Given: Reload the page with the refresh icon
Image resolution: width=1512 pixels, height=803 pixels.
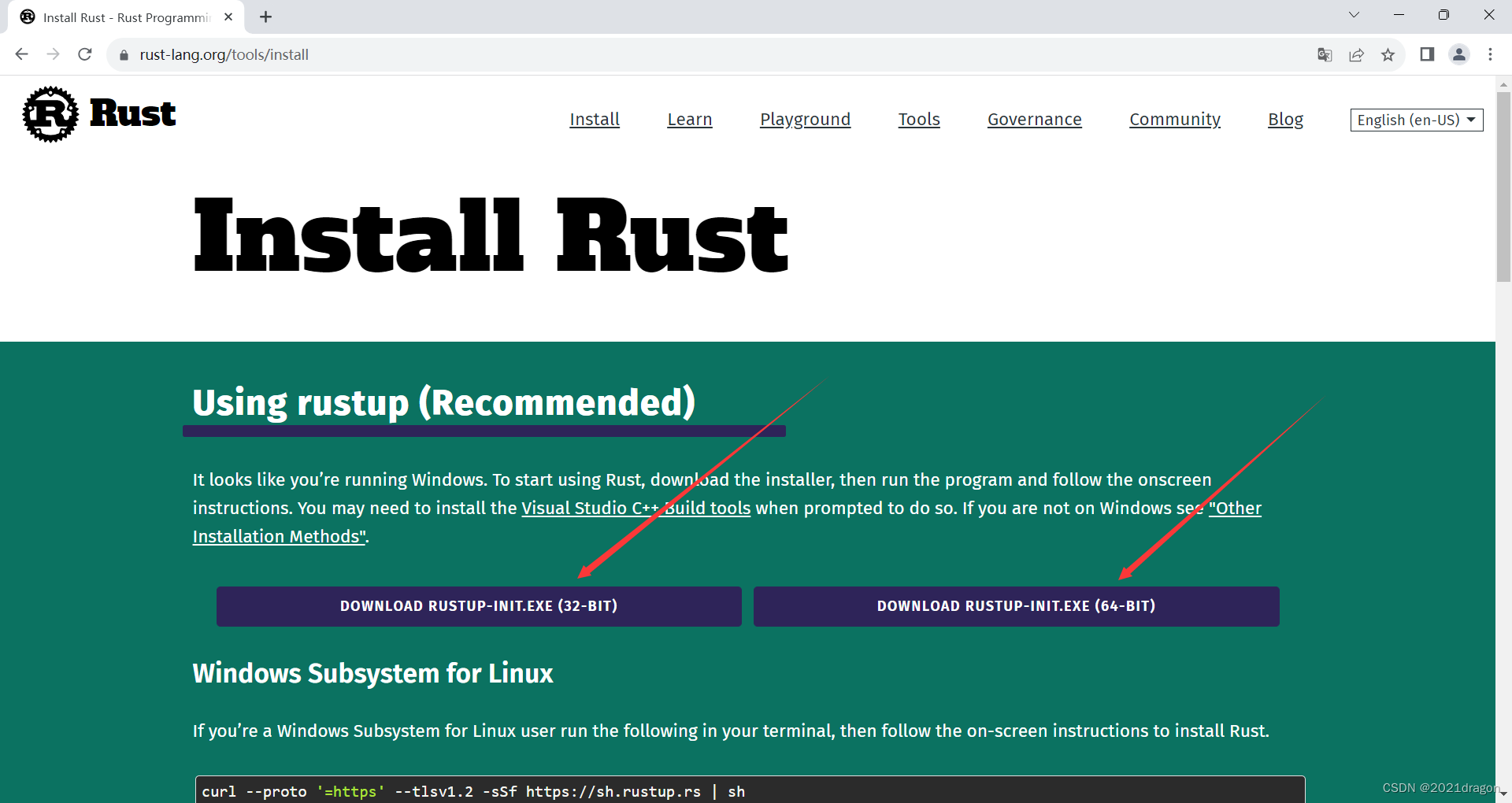Looking at the screenshot, I should tap(85, 54).
